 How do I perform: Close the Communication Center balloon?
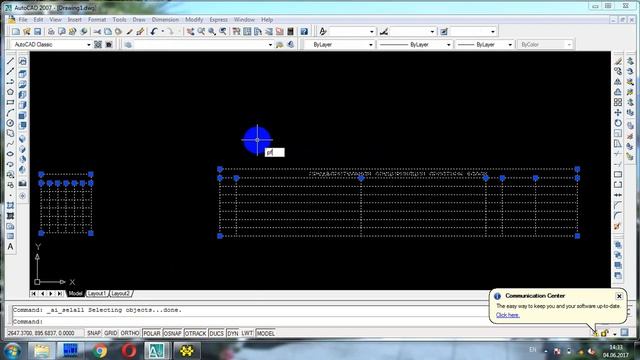click(619, 296)
